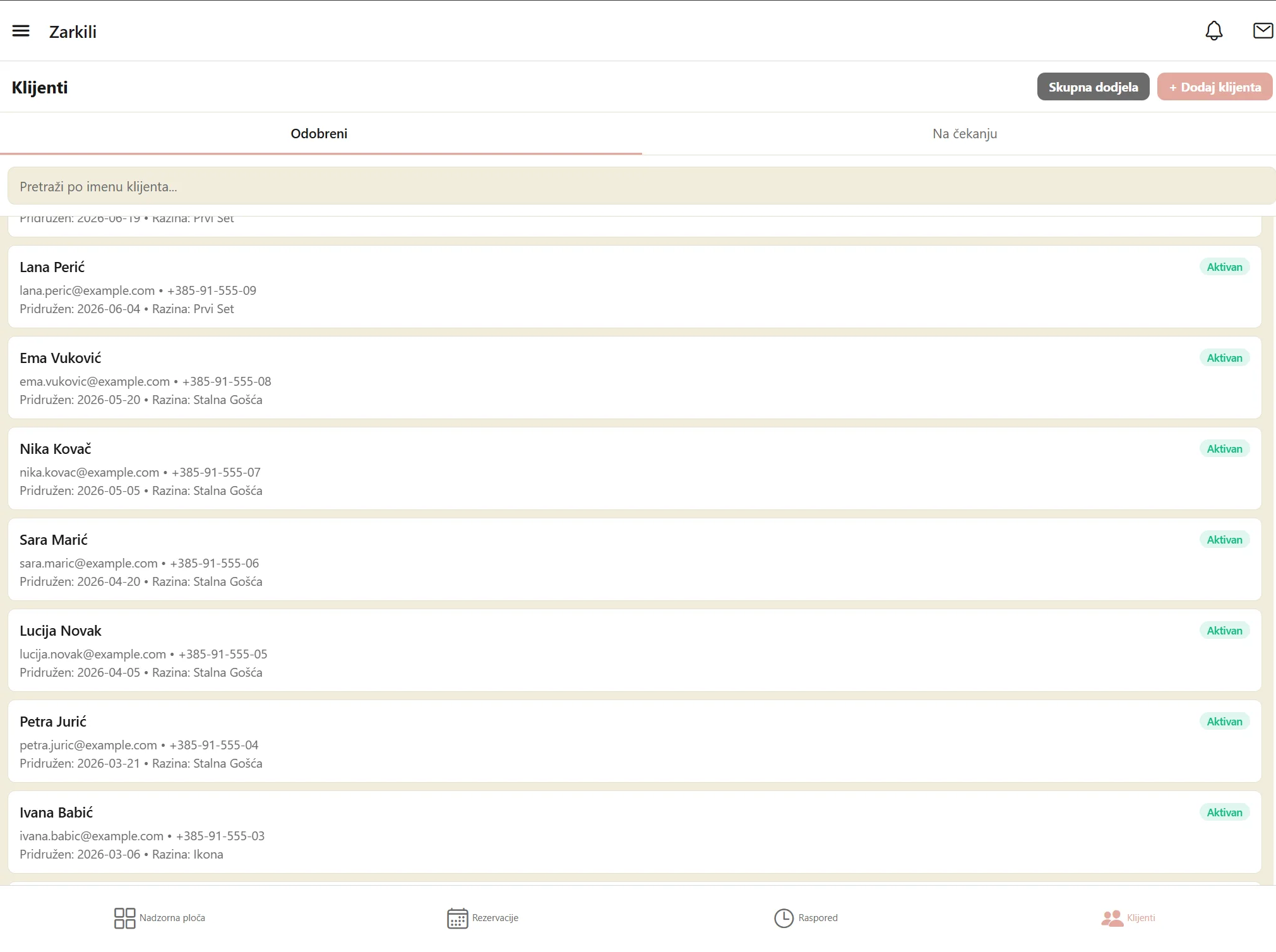Focus the client name search field
This screenshot has width=1276, height=952.
(641, 186)
